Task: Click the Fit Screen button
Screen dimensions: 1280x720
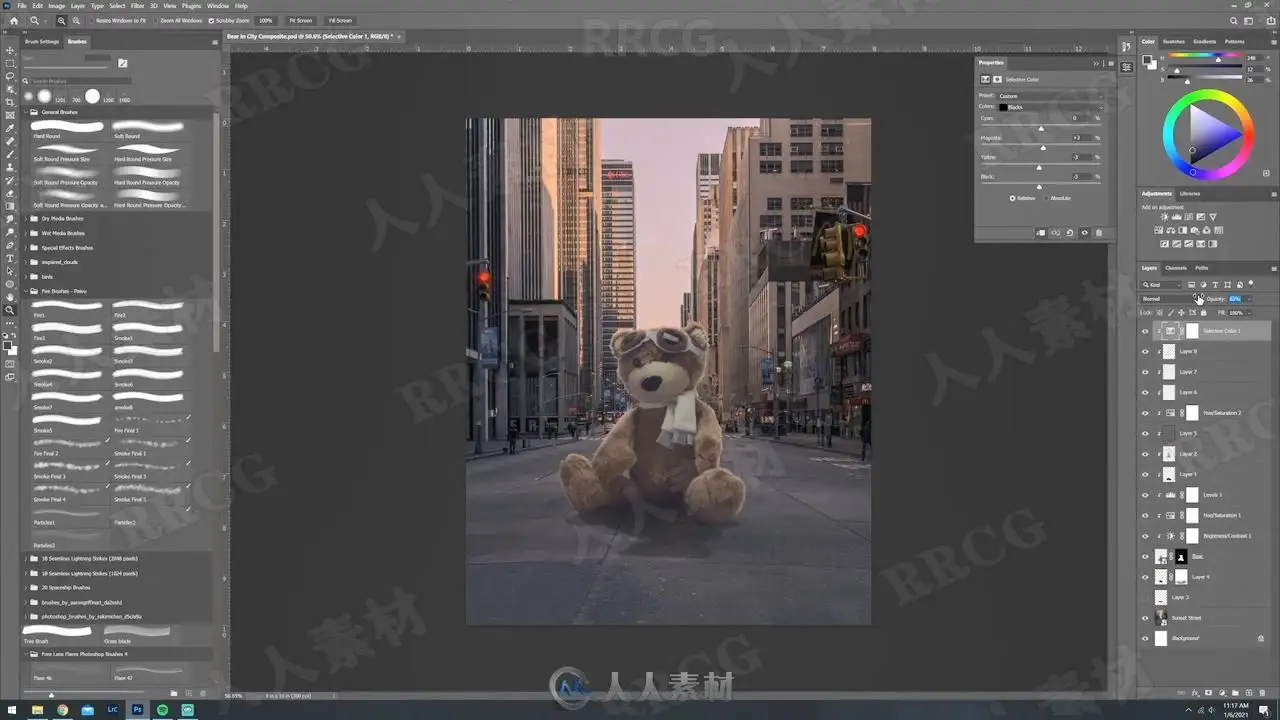Action: coord(300,20)
